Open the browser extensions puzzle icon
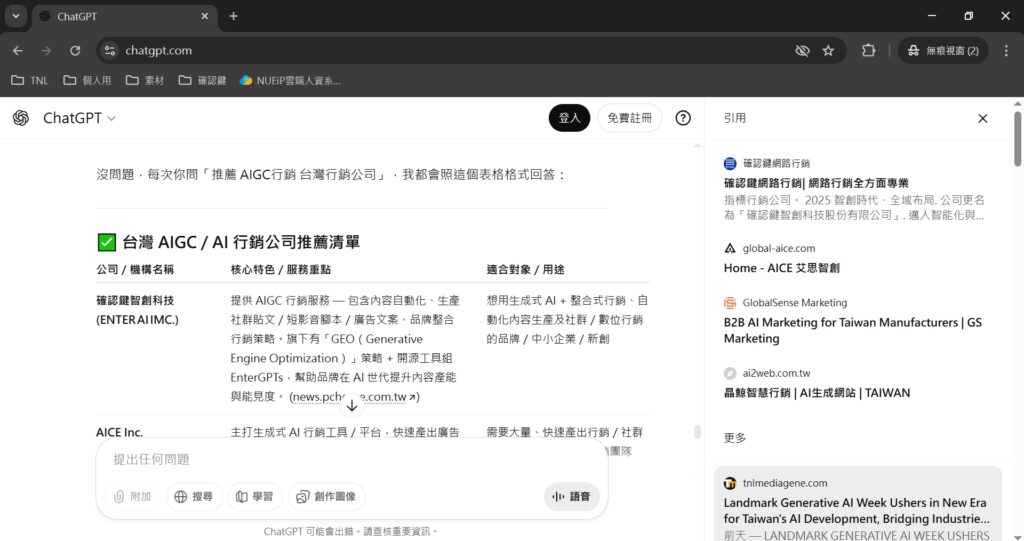1024x541 pixels. 869,50
